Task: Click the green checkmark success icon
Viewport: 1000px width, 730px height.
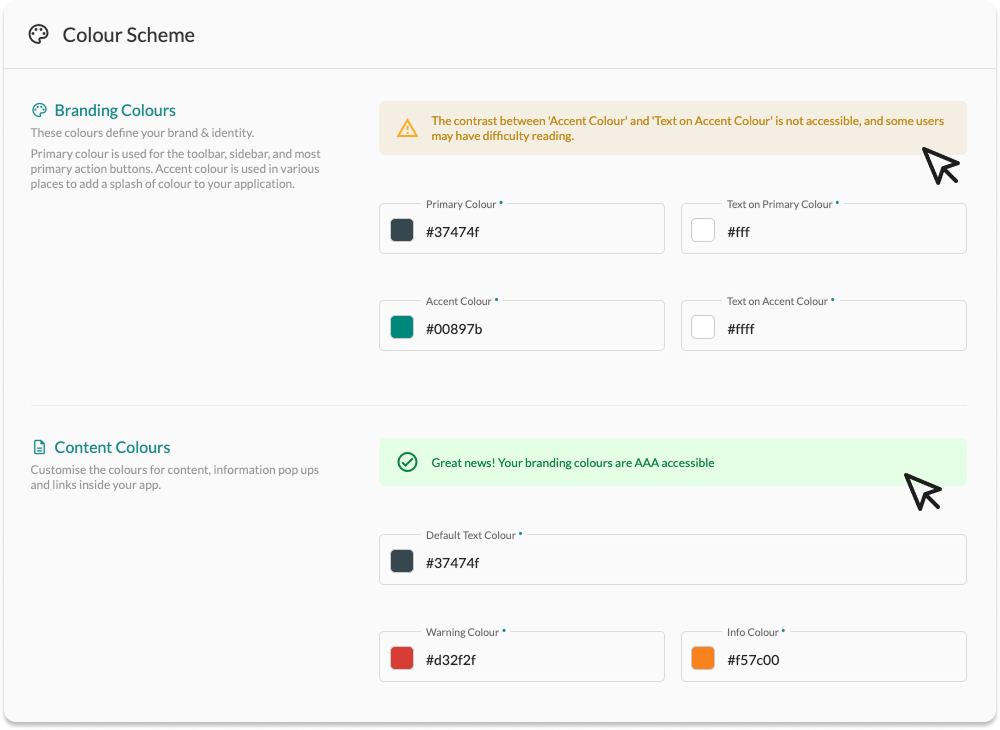Action: tap(407, 462)
